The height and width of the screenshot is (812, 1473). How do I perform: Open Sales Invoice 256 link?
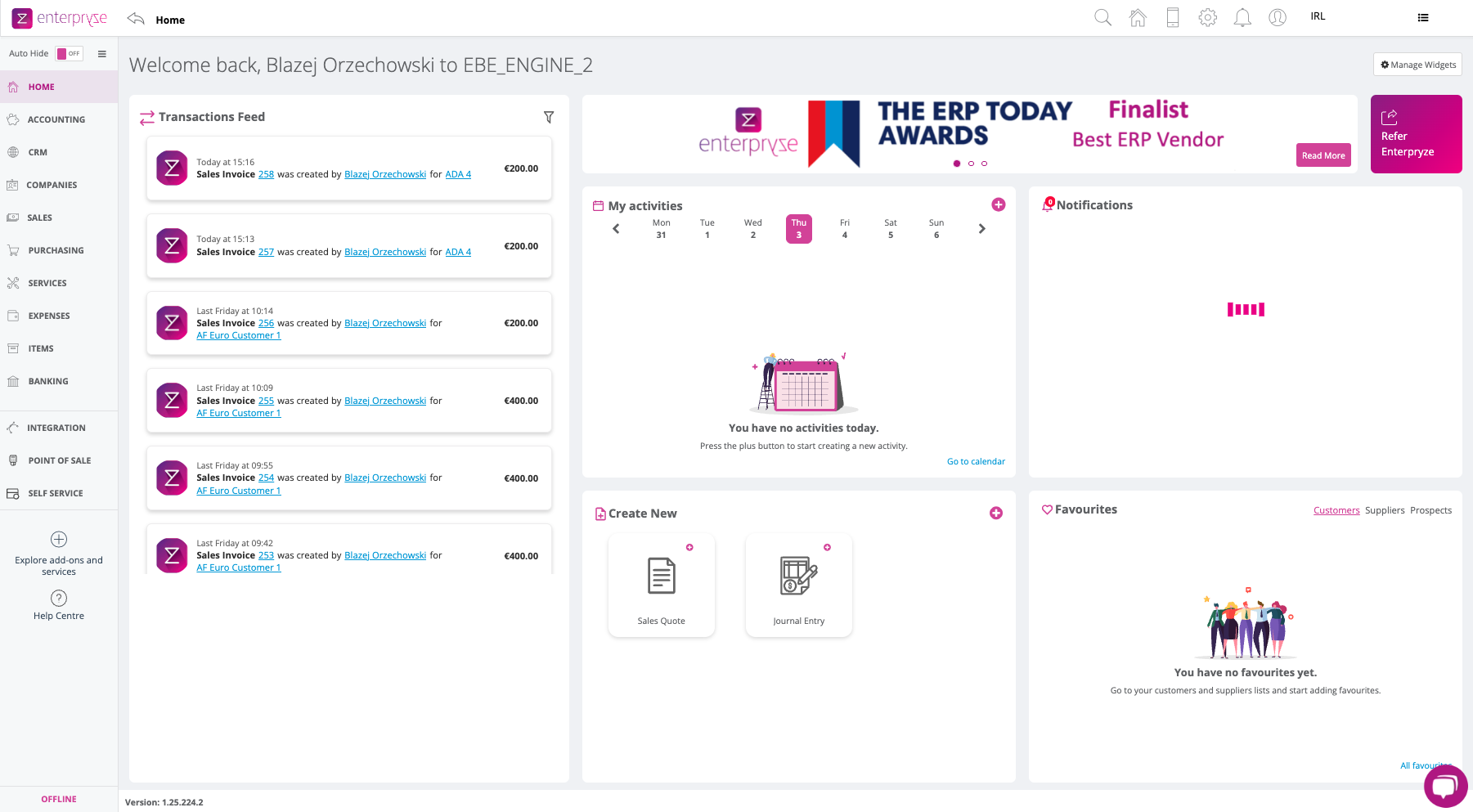pyautogui.click(x=266, y=323)
